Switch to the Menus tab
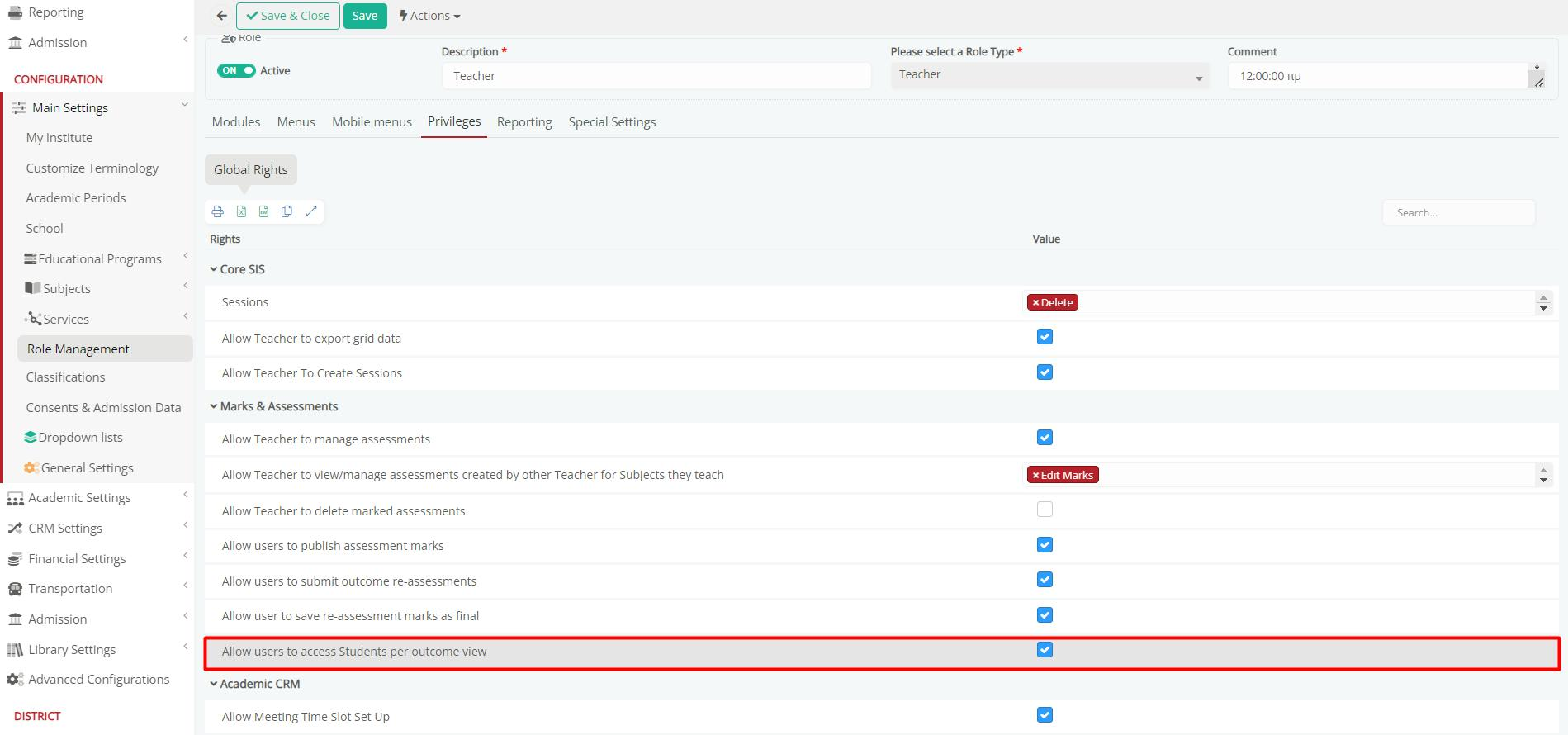Viewport: 1568px width, 735px height. click(x=296, y=122)
